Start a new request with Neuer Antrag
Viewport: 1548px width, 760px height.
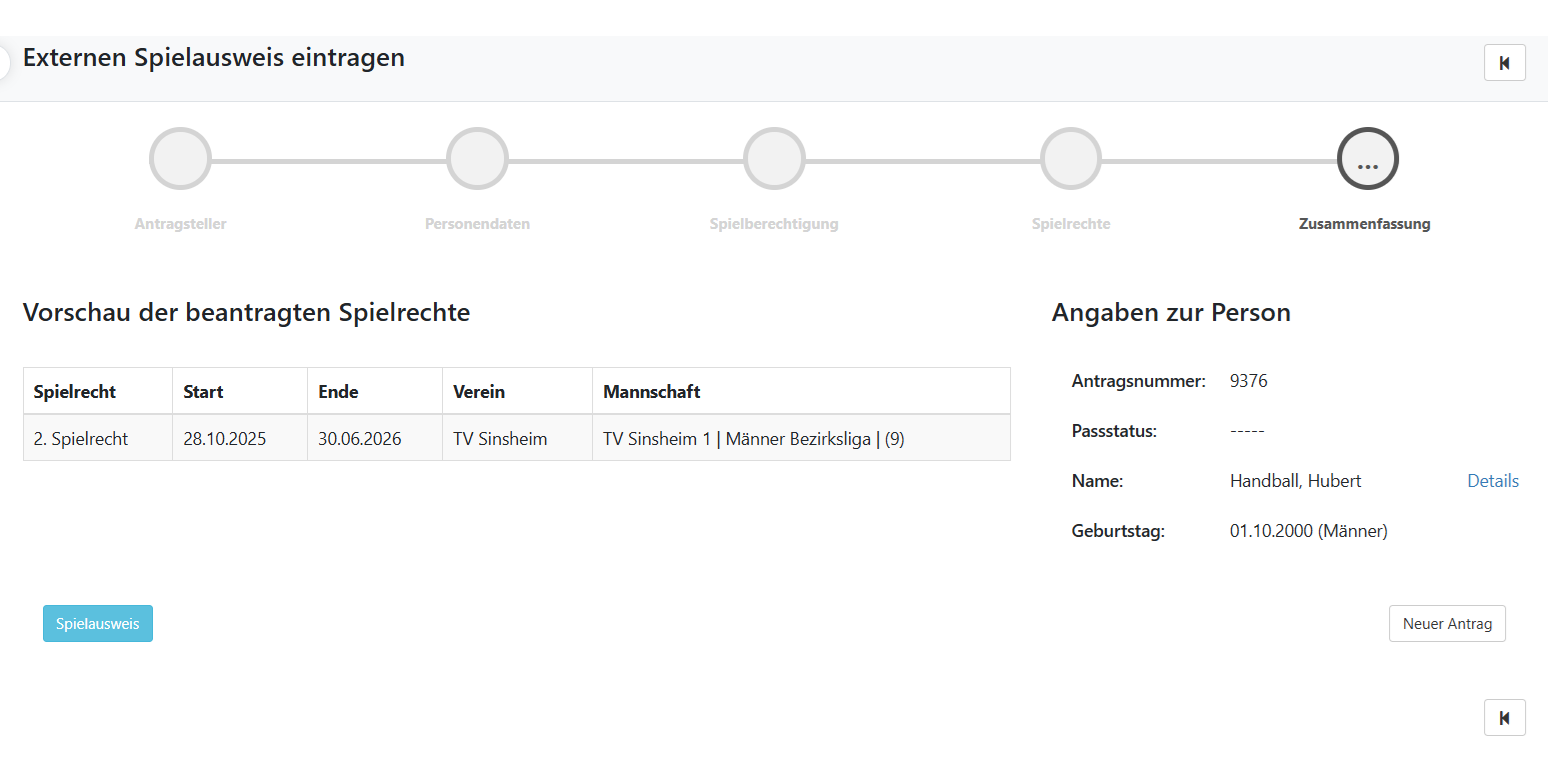1446,623
